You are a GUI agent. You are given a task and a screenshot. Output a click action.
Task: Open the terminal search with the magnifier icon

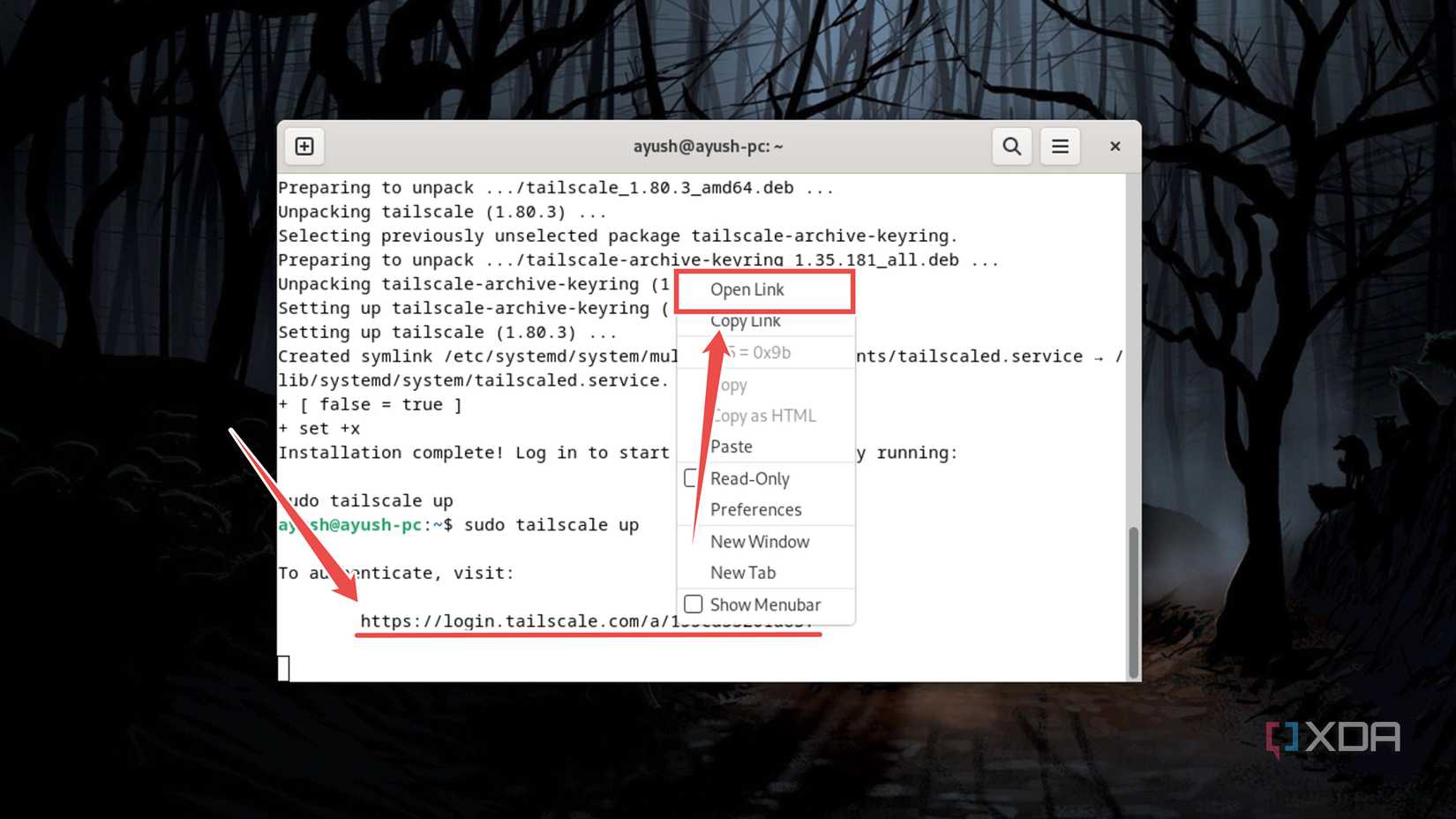point(1011,146)
